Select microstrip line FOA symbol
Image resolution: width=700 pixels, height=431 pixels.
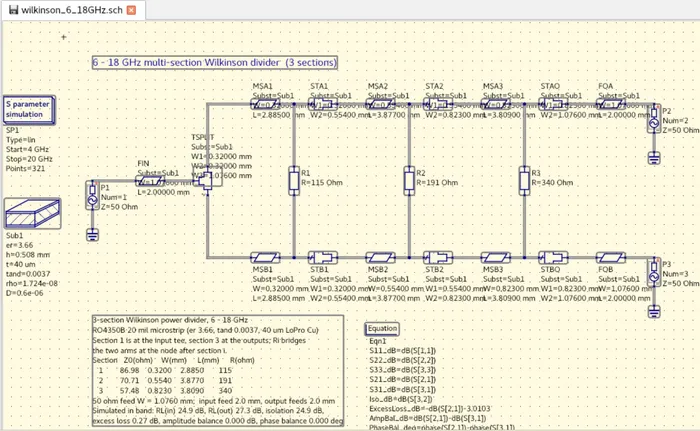click(x=611, y=105)
